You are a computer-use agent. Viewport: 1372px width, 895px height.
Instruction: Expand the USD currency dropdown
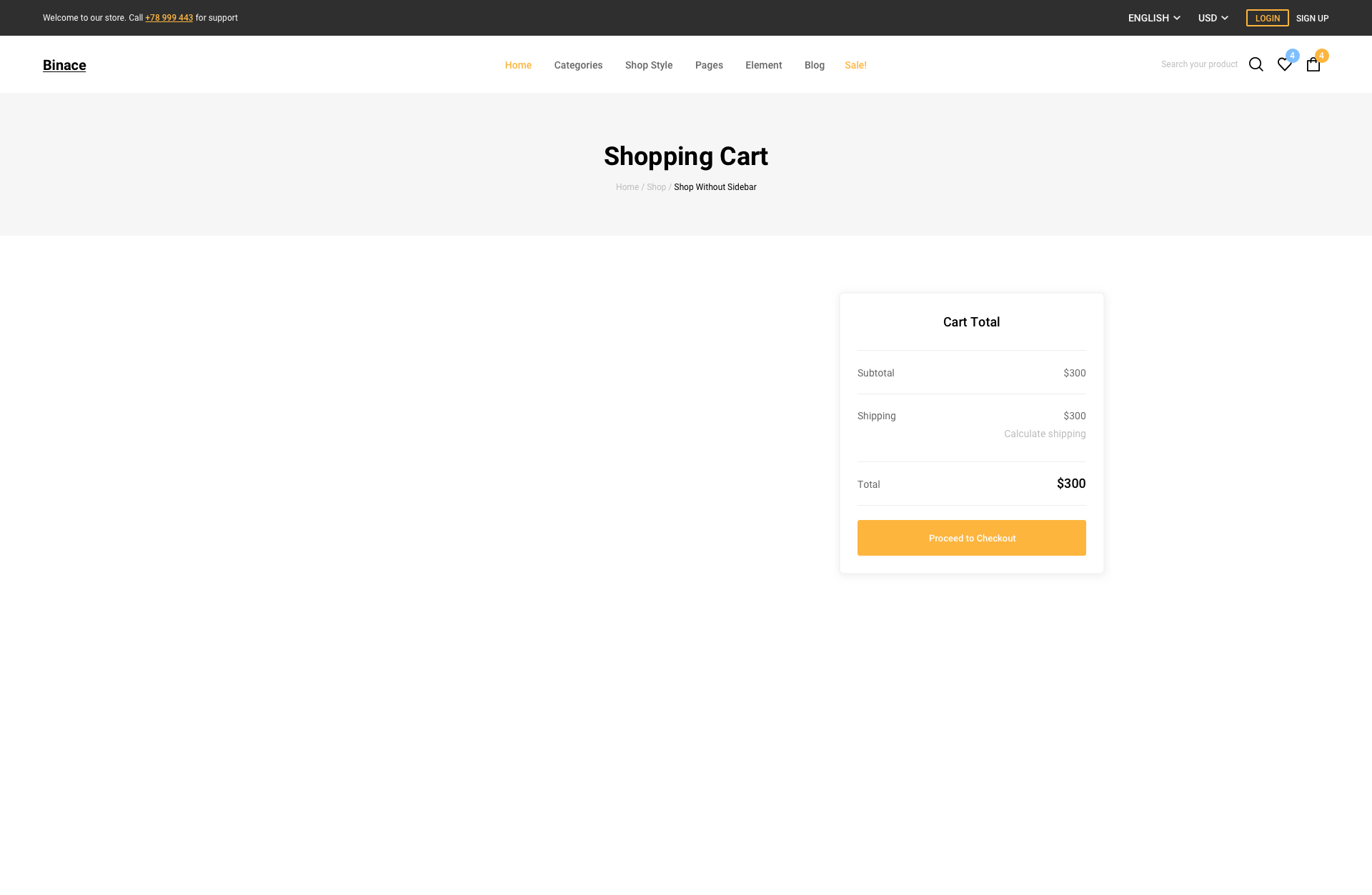1213,18
